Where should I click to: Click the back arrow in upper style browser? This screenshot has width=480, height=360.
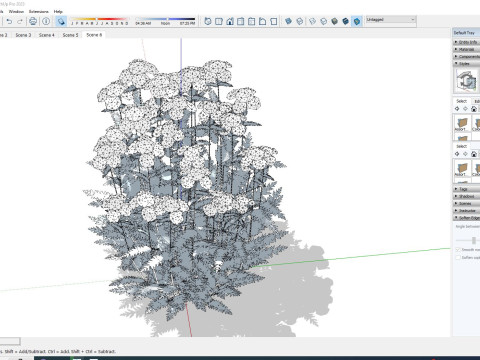[457, 109]
